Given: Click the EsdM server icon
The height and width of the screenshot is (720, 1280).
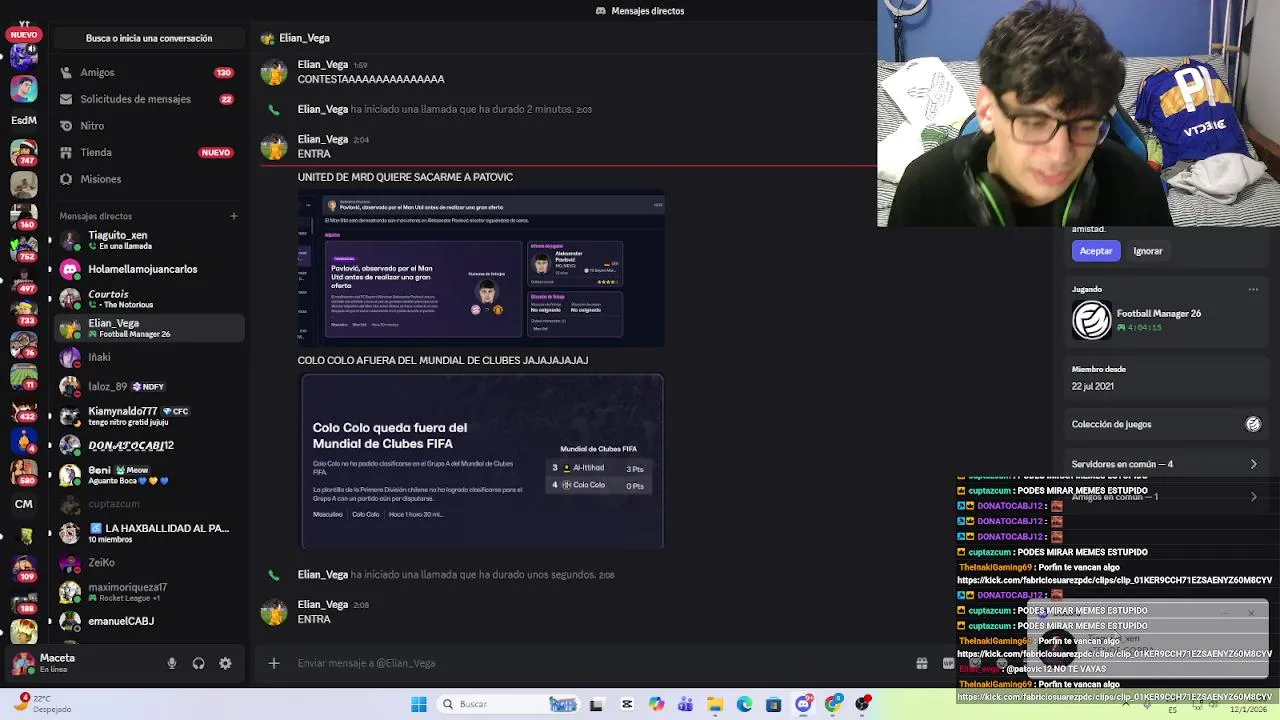Looking at the screenshot, I should click(x=24, y=120).
